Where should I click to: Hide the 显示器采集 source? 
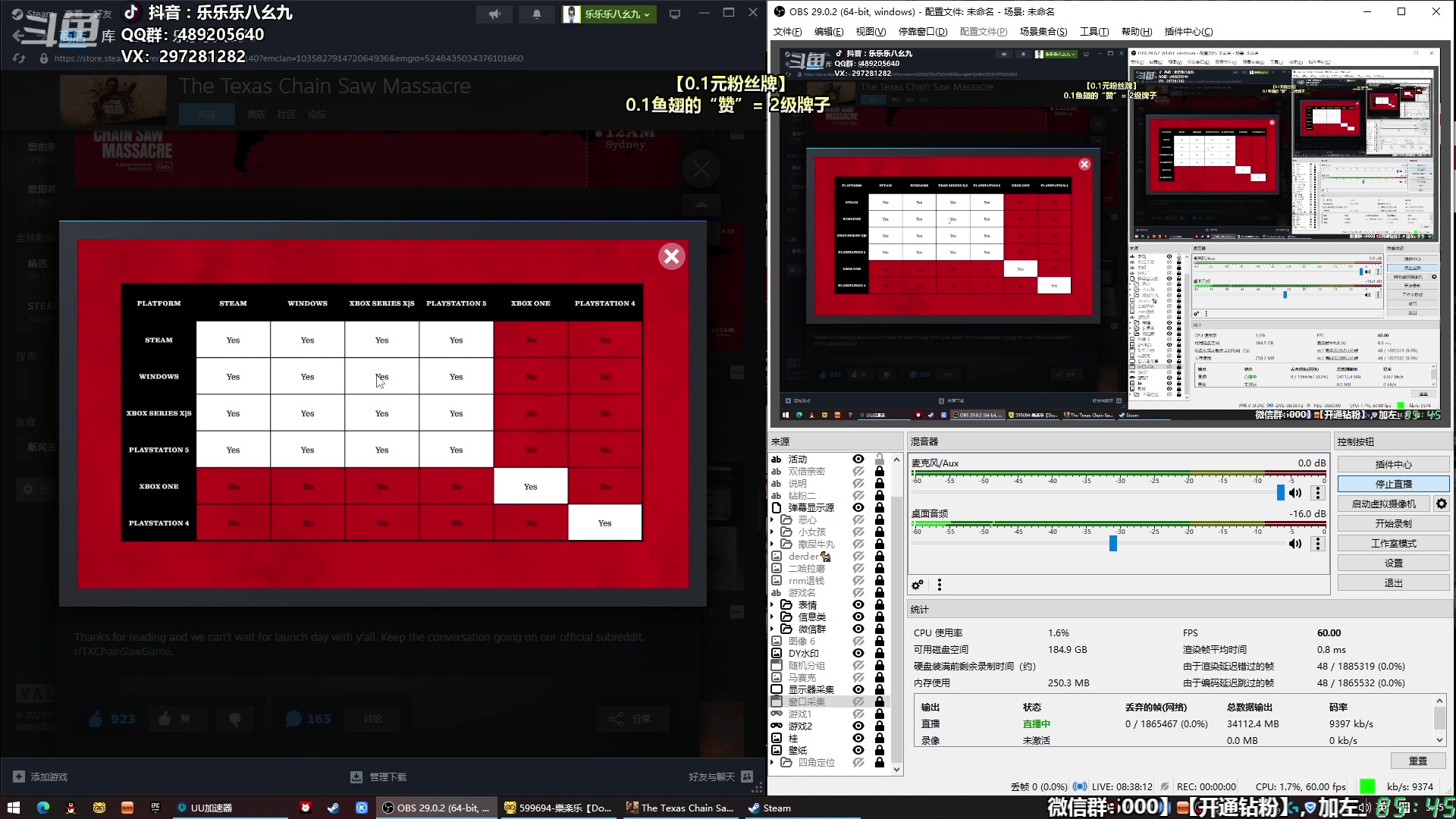pyautogui.click(x=858, y=689)
